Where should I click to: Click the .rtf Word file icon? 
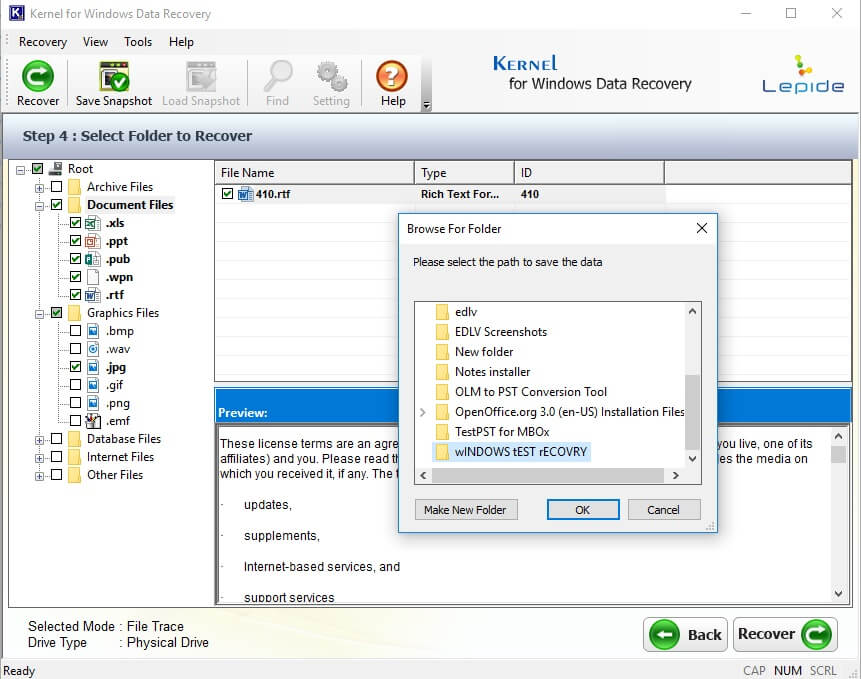click(x=93, y=295)
